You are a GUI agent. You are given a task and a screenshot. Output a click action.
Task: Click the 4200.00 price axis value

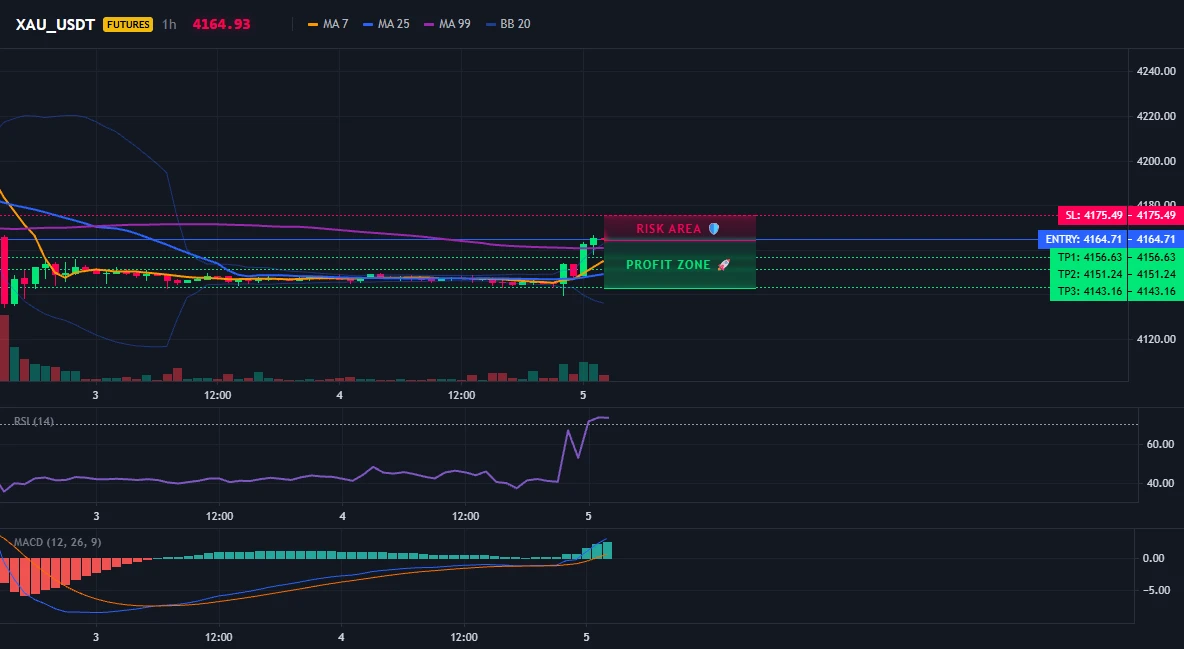1156,161
